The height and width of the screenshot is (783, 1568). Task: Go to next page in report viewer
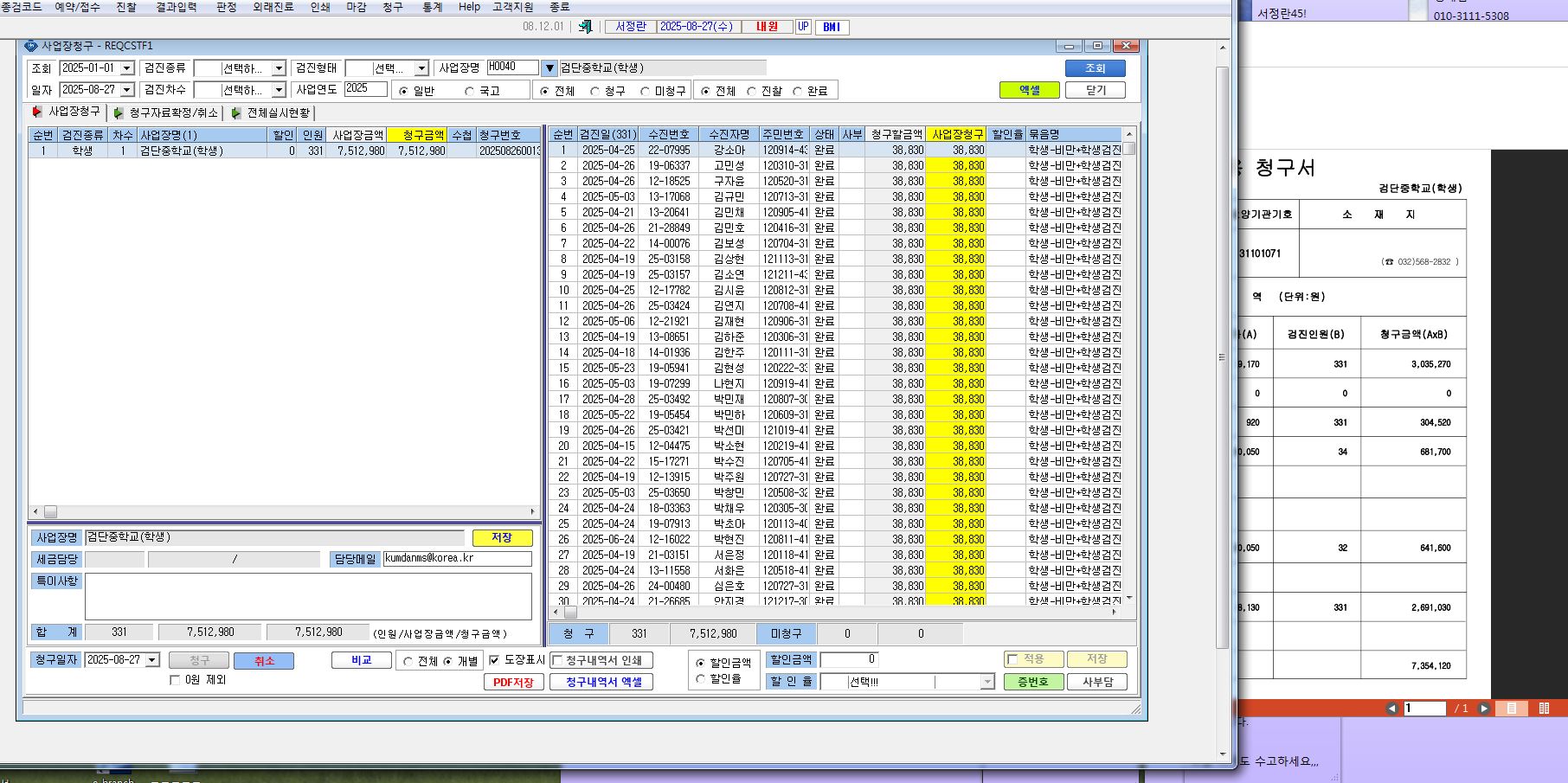pos(1483,708)
